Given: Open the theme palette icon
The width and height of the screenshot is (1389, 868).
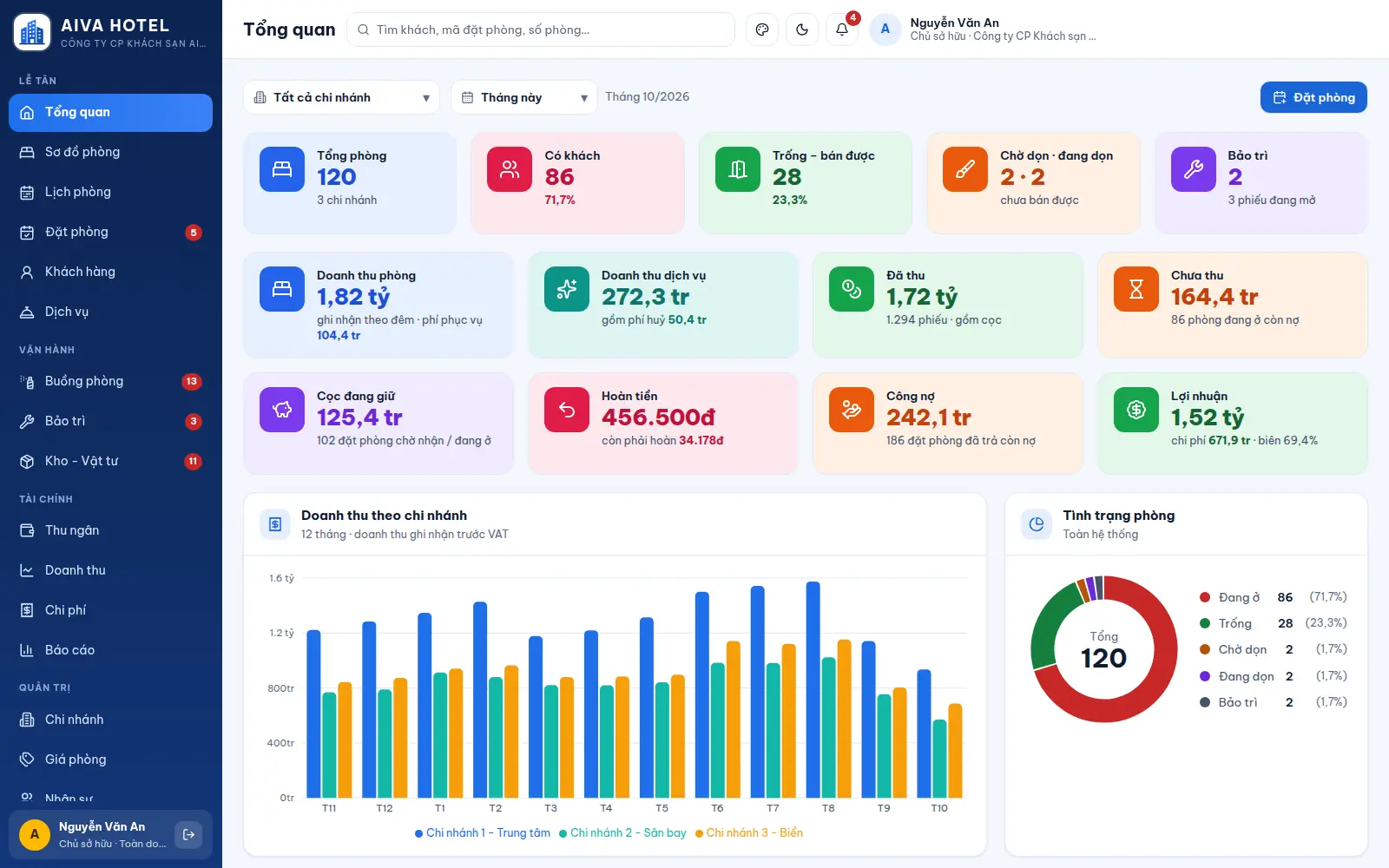Looking at the screenshot, I should (x=762, y=30).
